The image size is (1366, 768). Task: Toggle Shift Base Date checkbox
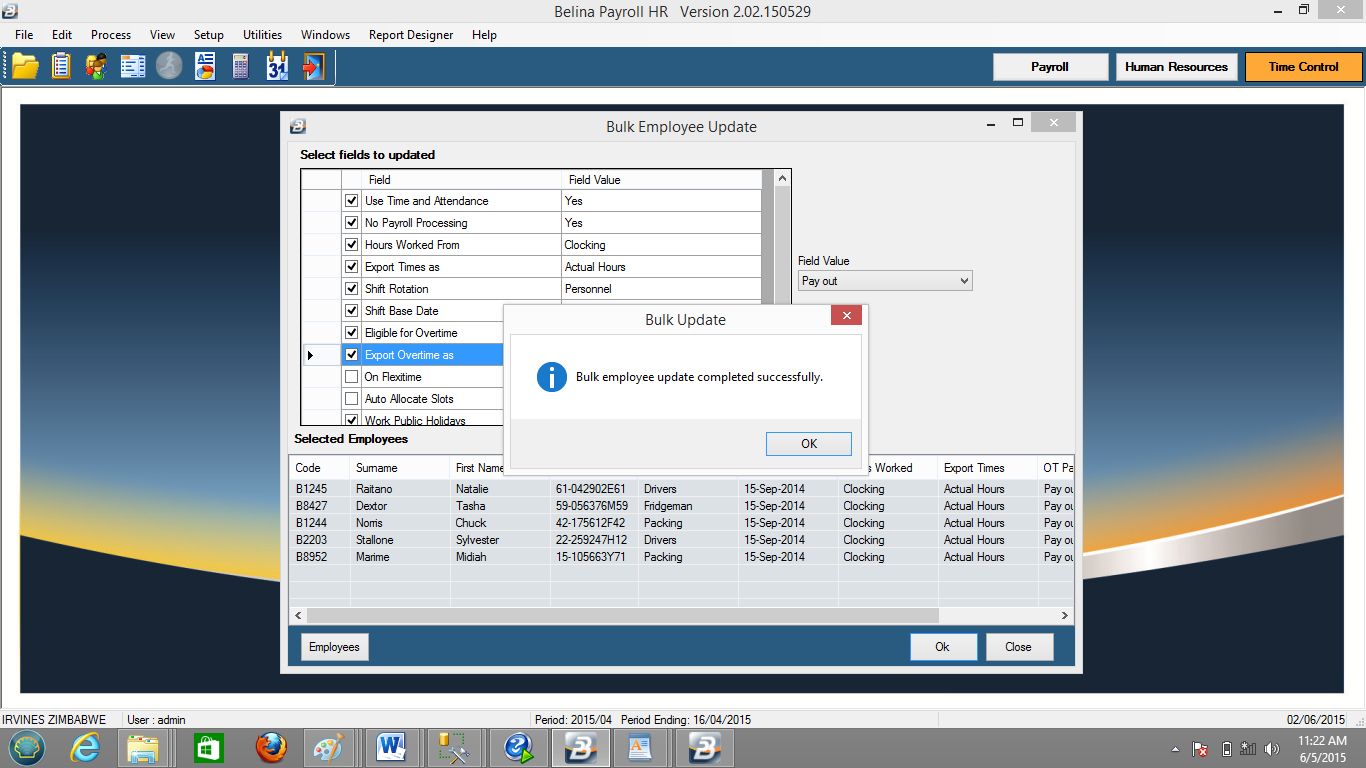tap(351, 311)
